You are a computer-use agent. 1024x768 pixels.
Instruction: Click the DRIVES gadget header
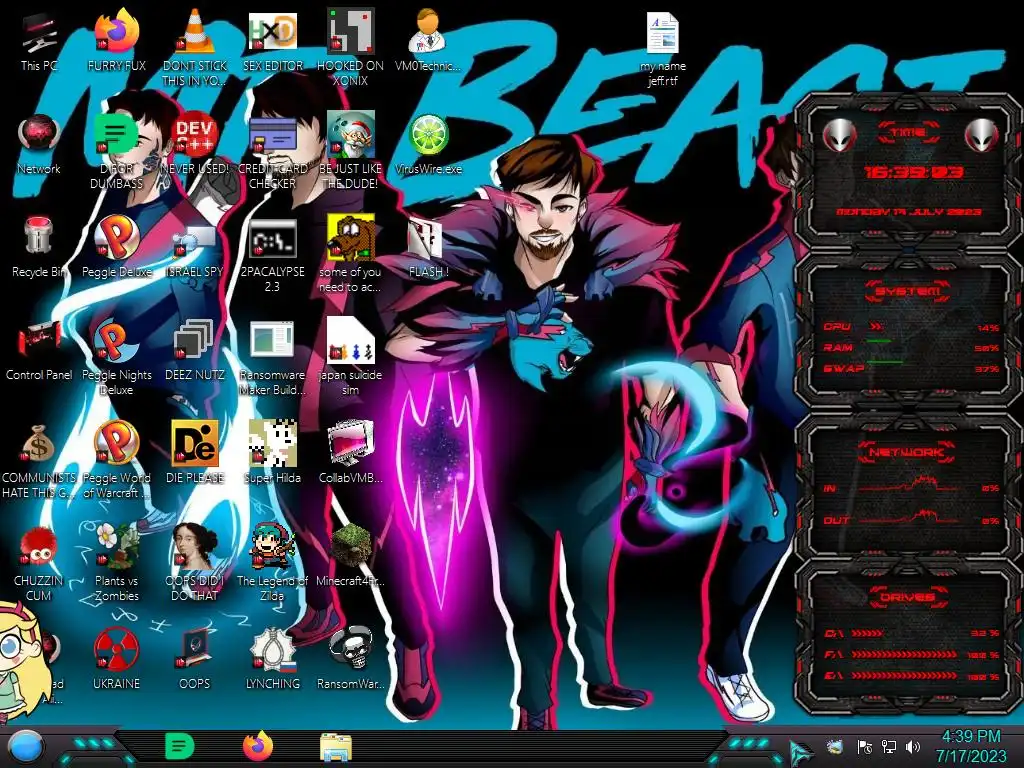906,597
